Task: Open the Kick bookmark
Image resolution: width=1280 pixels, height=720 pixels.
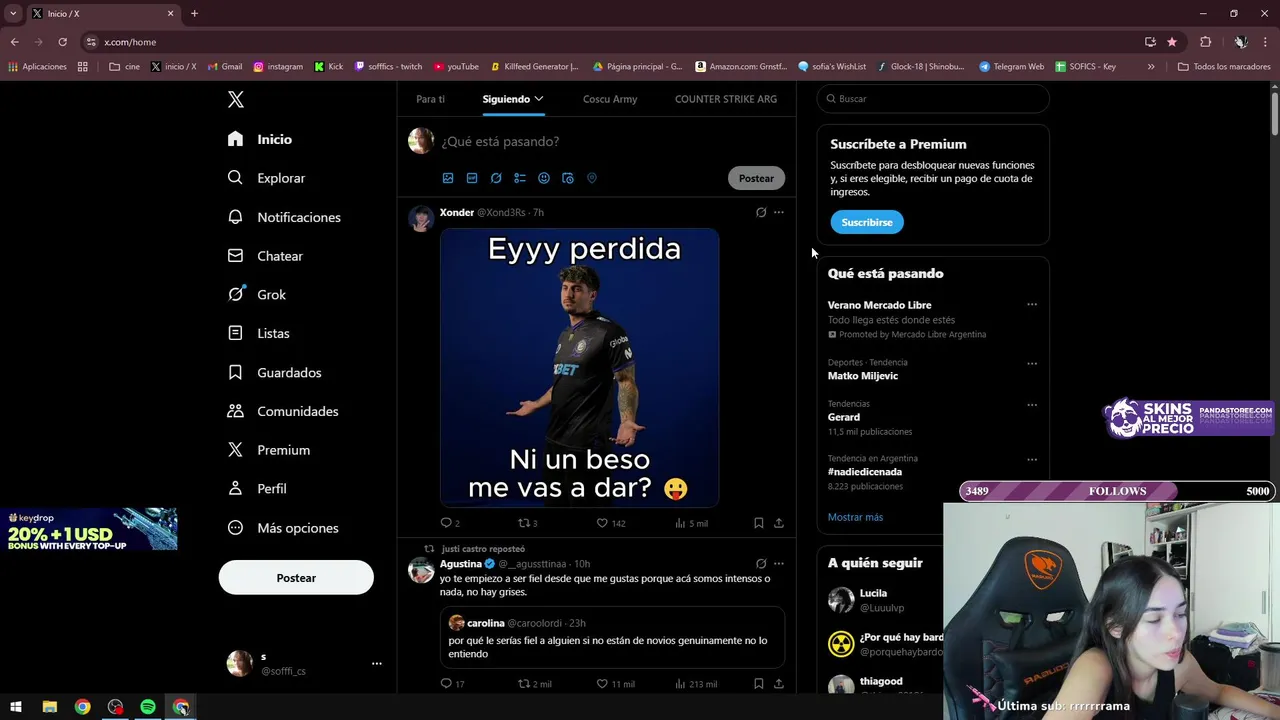Action: (x=328, y=67)
